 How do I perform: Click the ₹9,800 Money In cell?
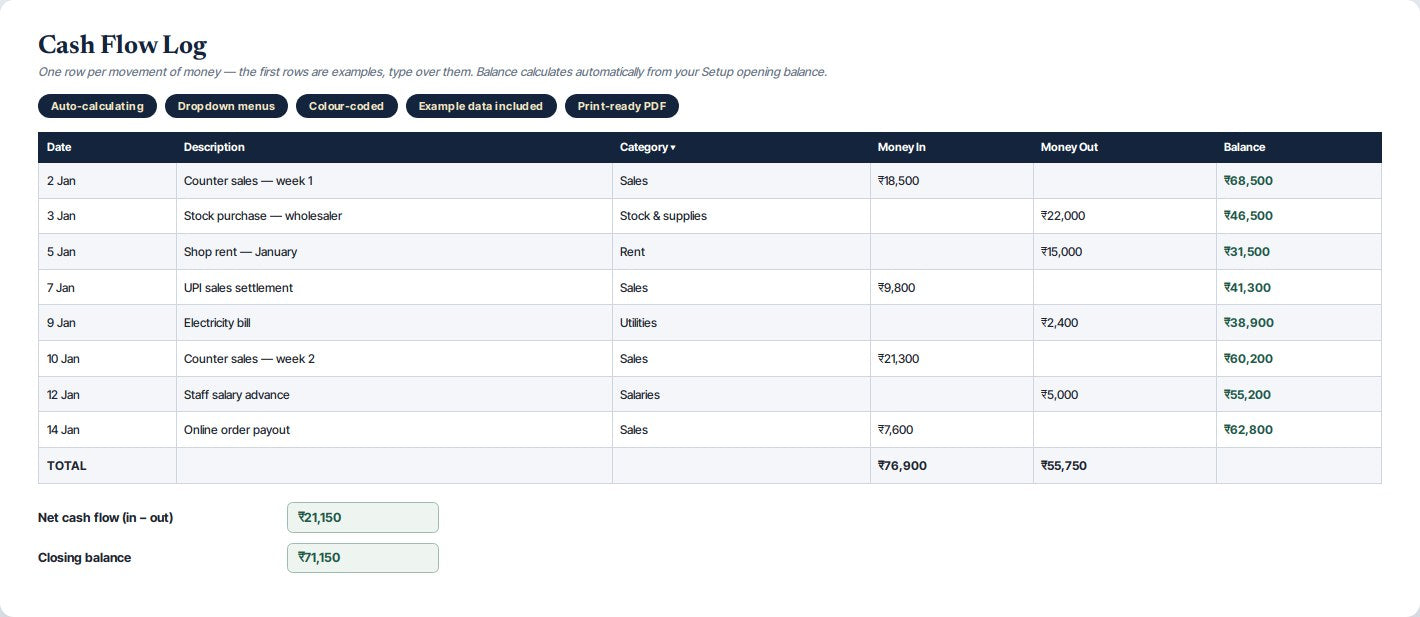(x=951, y=288)
